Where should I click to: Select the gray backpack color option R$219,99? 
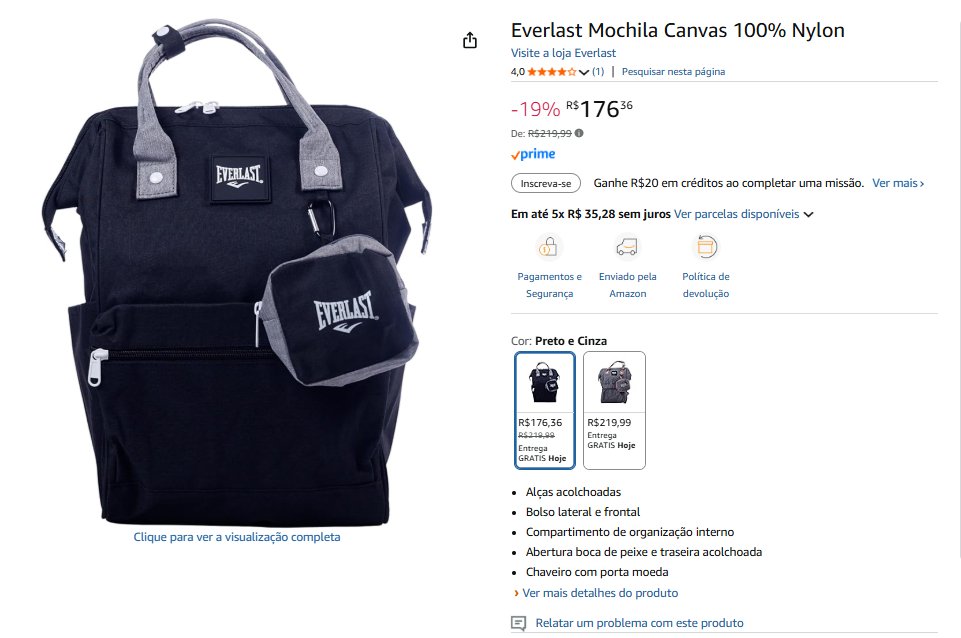click(614, 410)
